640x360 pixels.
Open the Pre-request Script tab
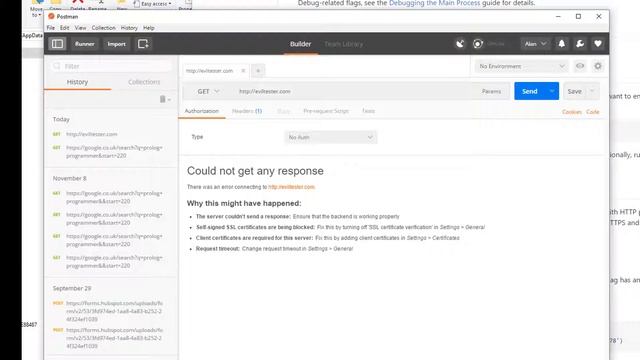(x=326, y=111)
